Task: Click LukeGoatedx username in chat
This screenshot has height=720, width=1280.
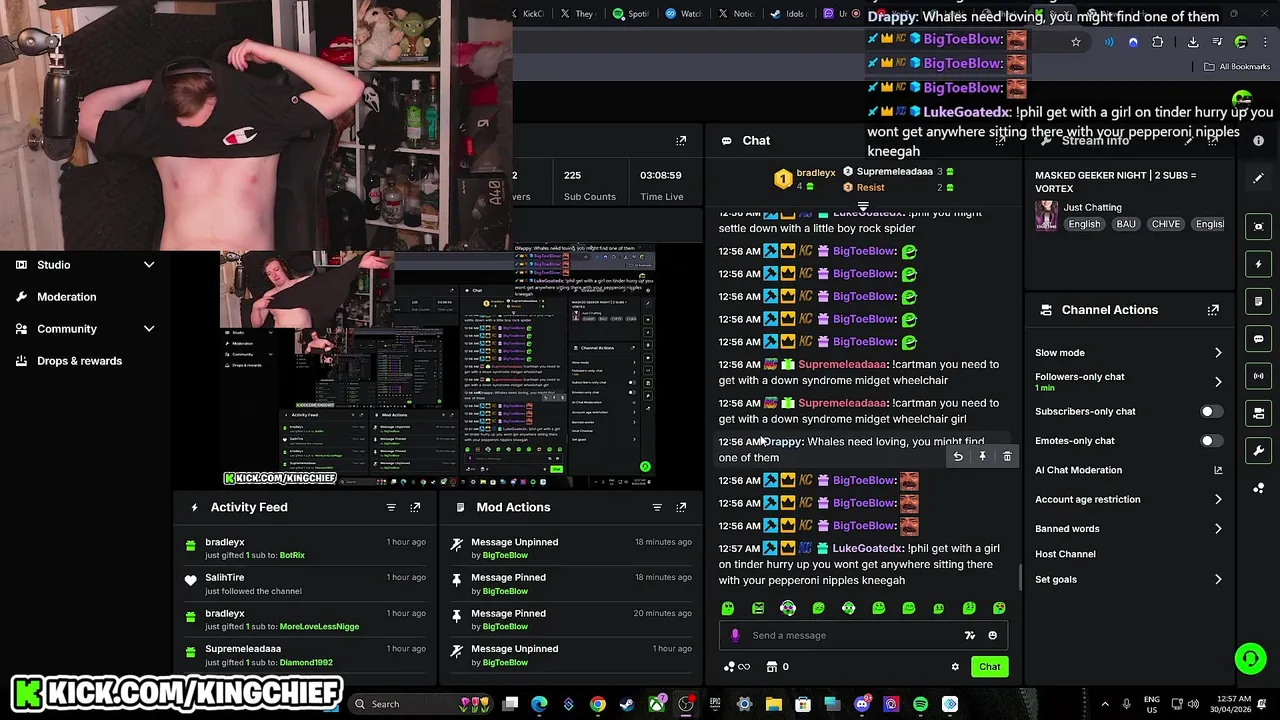Action: point(867,549)
